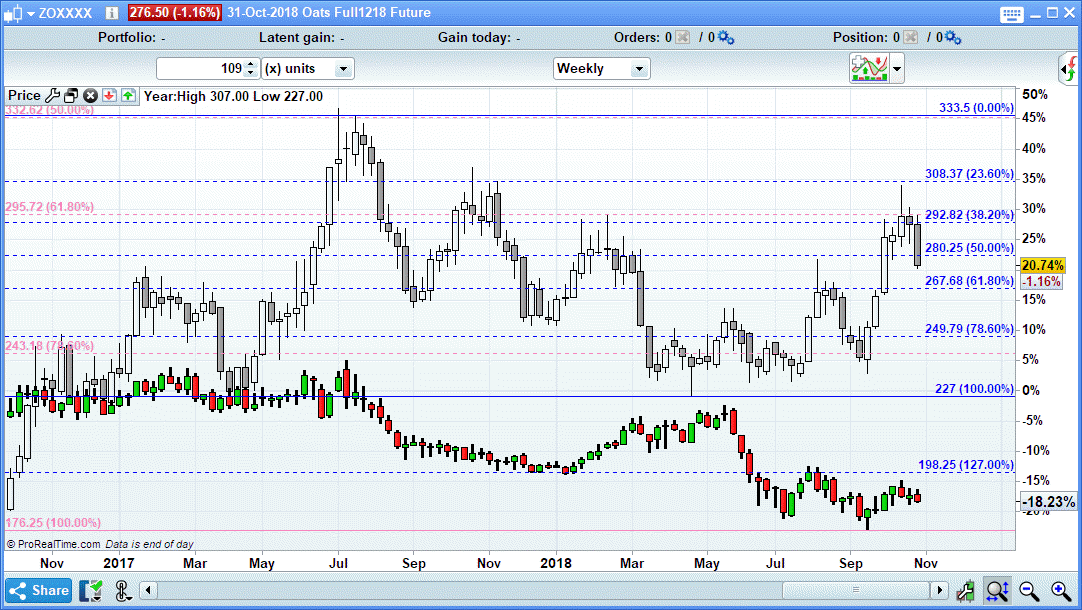Click the yellow 20.74% axis tag
The width and height of the screenshot is (1082, 610).
pos(1042,266)
